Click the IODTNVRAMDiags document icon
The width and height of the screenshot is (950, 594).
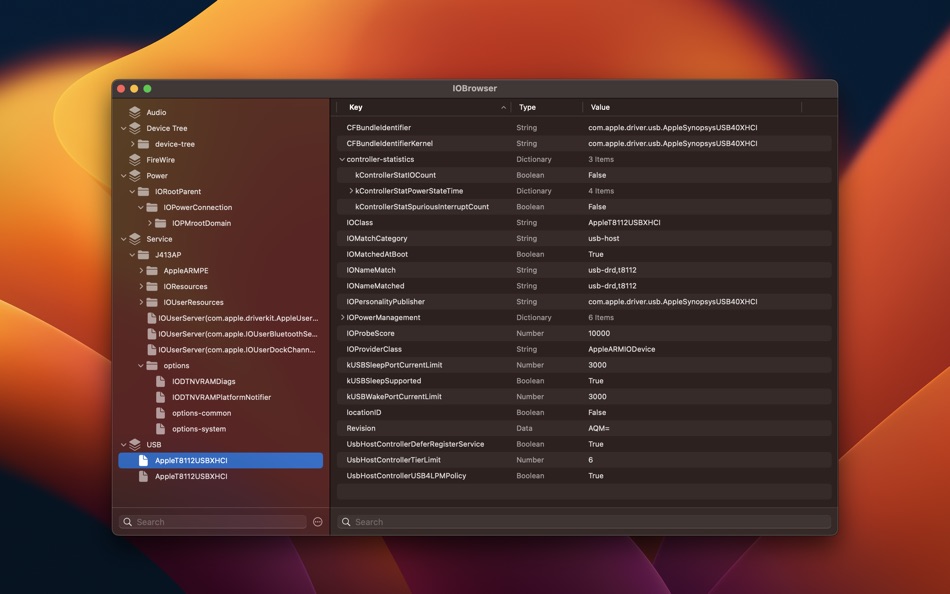coord(161,381)
